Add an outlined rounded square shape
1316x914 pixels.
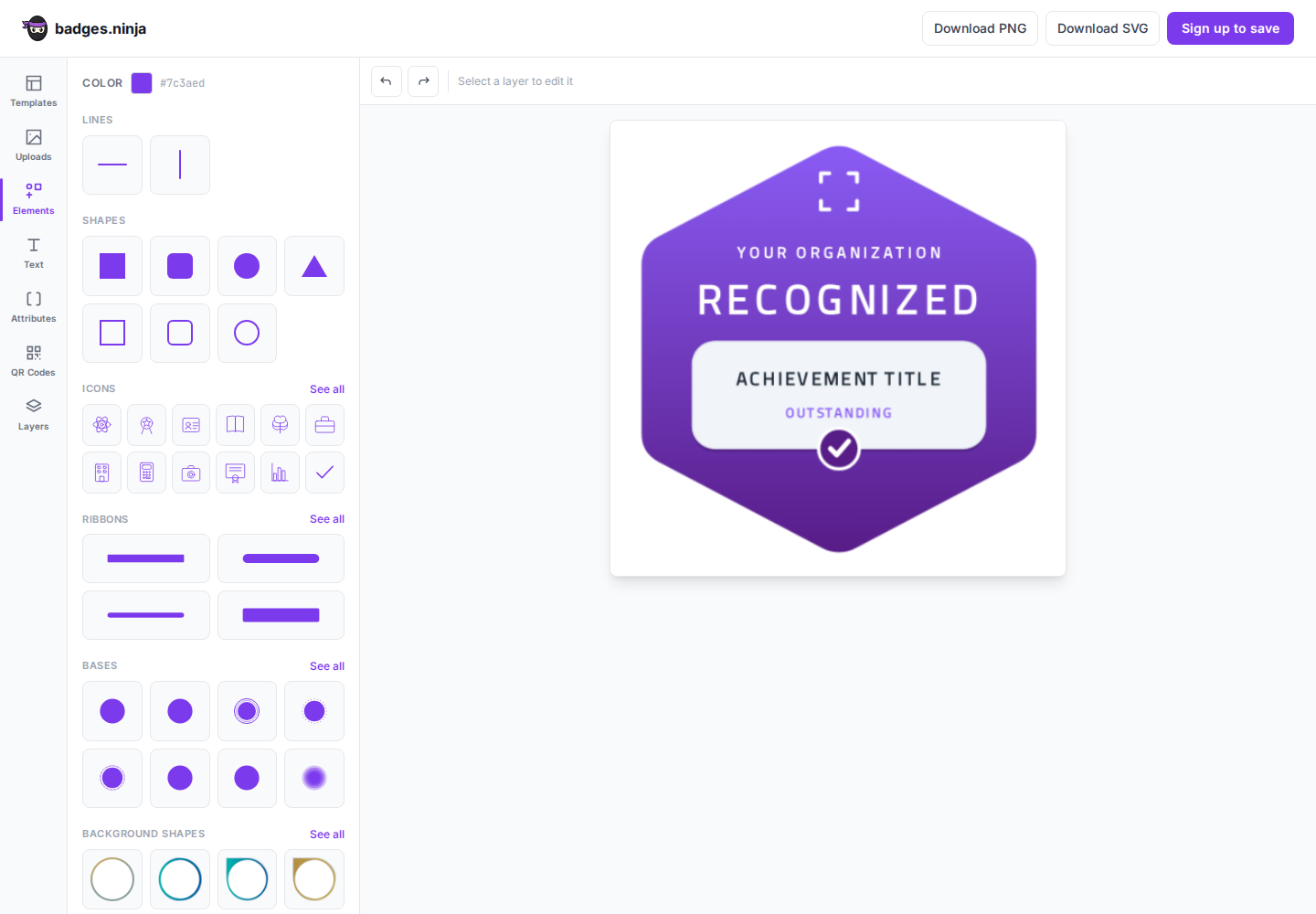point(180,333)
